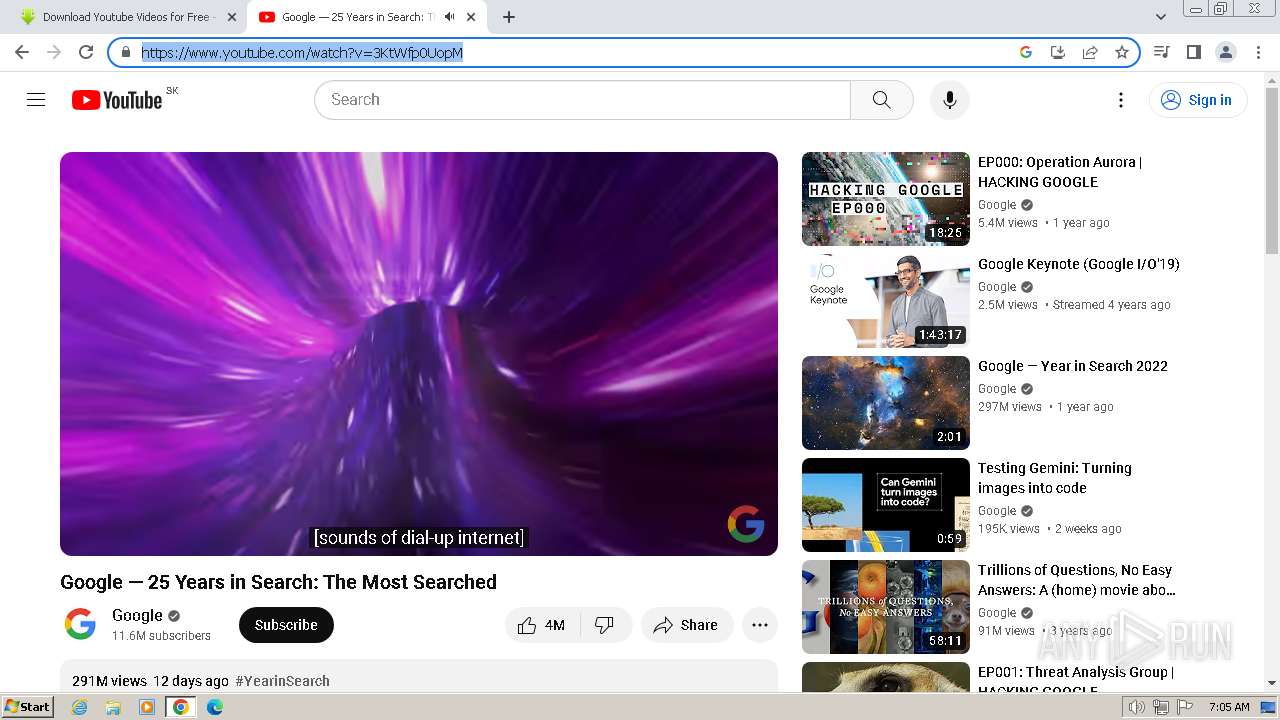Expand the tab search dropdown
1280x720 pixels.
(1161, 17)
